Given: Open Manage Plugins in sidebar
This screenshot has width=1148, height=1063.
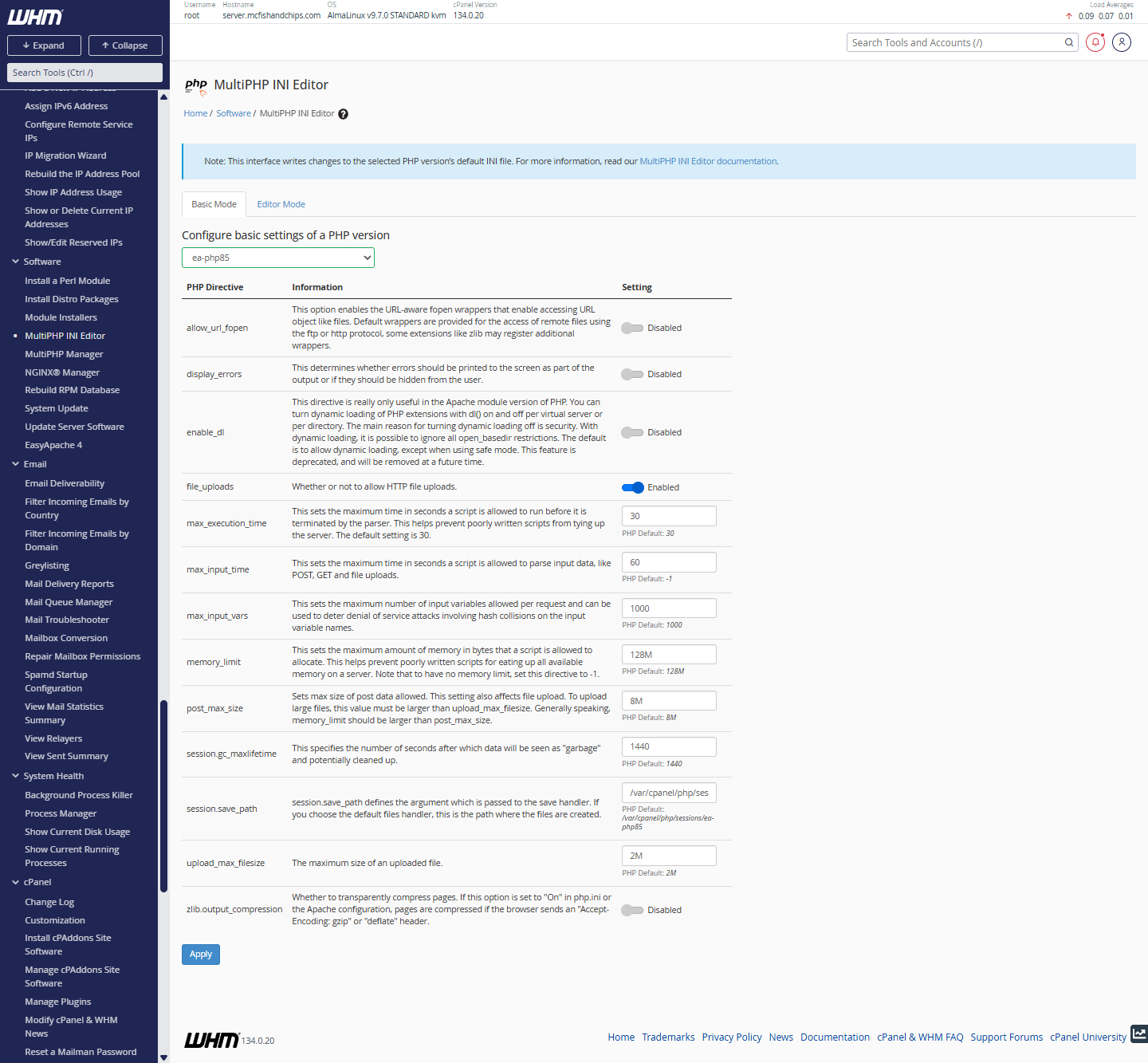Looking at the screenshot, I should [x=57, y=1002].
